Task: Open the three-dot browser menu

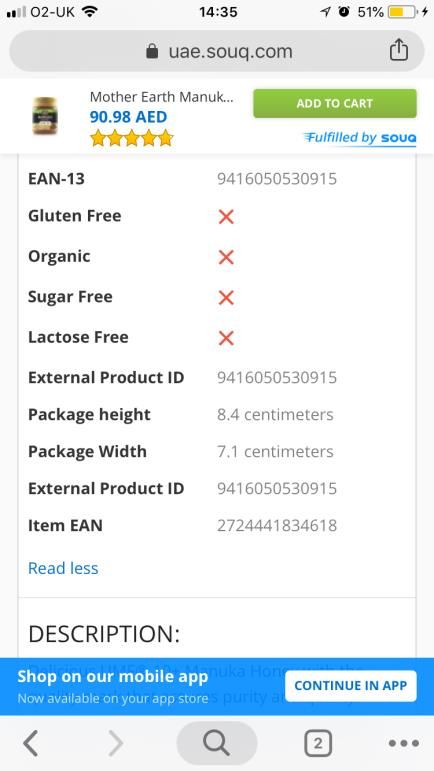Action: pos(404,743)
